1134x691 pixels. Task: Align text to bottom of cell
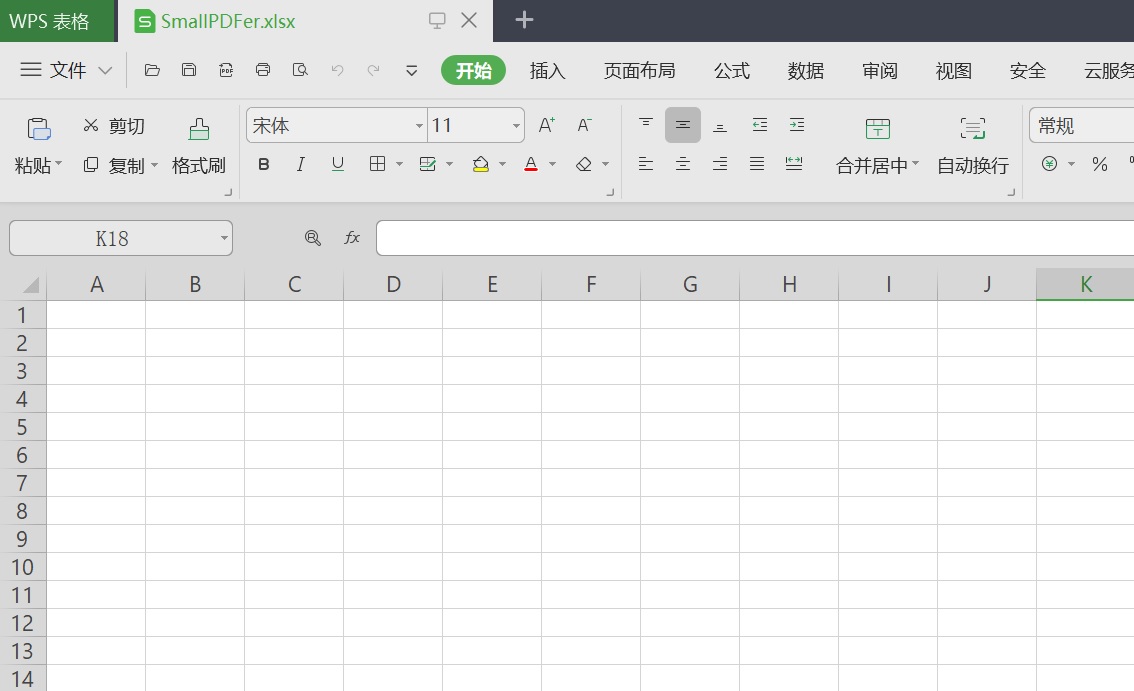pos(720,126)
